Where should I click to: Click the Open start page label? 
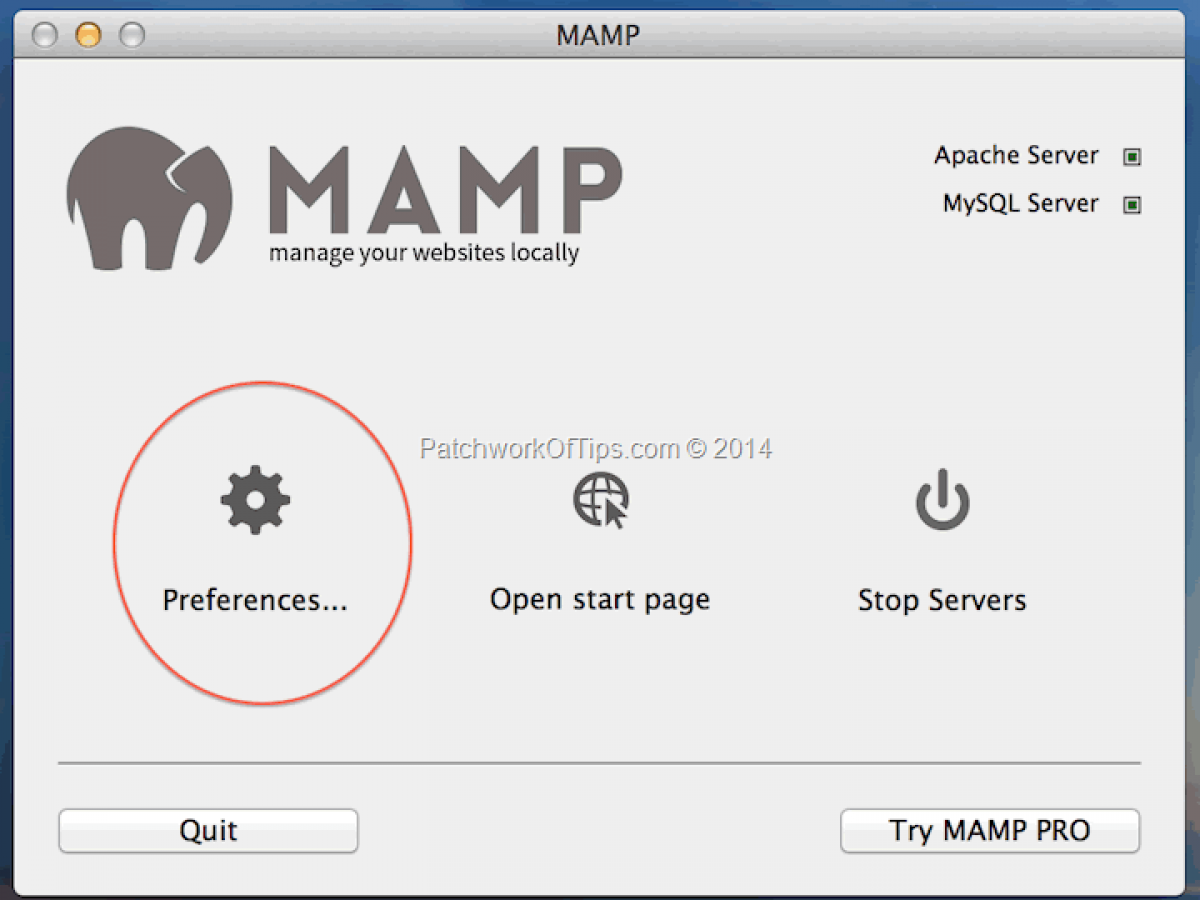click(x=600, y=600)
